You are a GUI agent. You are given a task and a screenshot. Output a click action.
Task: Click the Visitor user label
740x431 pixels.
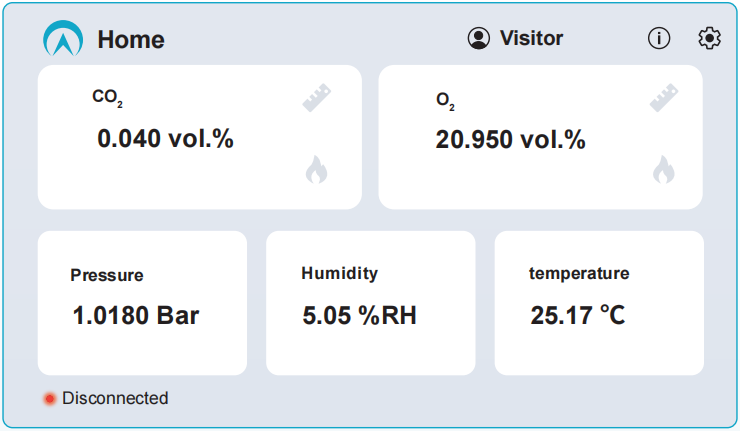pos(531,38)
